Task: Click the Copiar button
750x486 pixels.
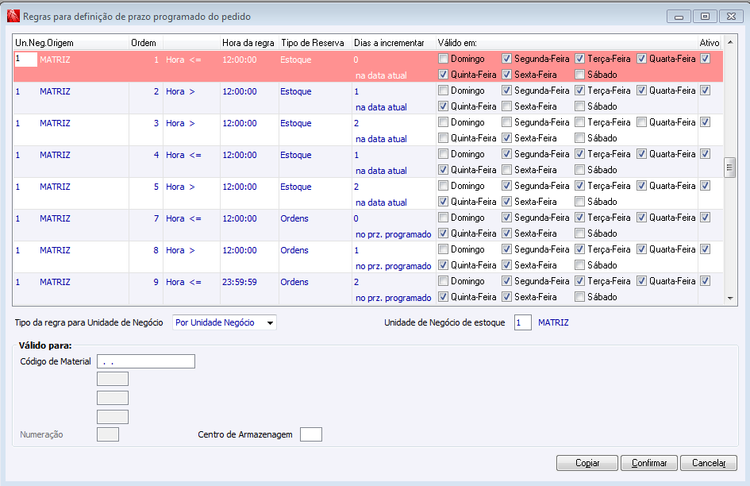Action: coord(587,463)
